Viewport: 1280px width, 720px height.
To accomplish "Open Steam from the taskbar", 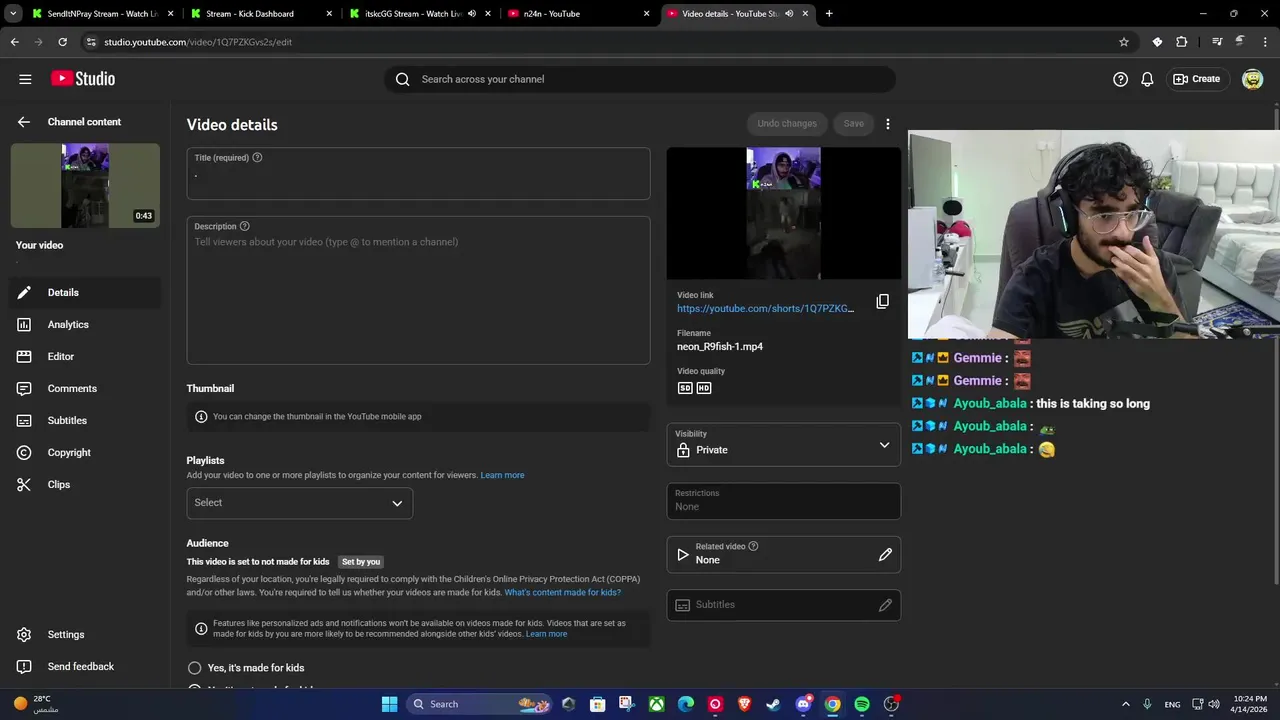I will 774,704.
